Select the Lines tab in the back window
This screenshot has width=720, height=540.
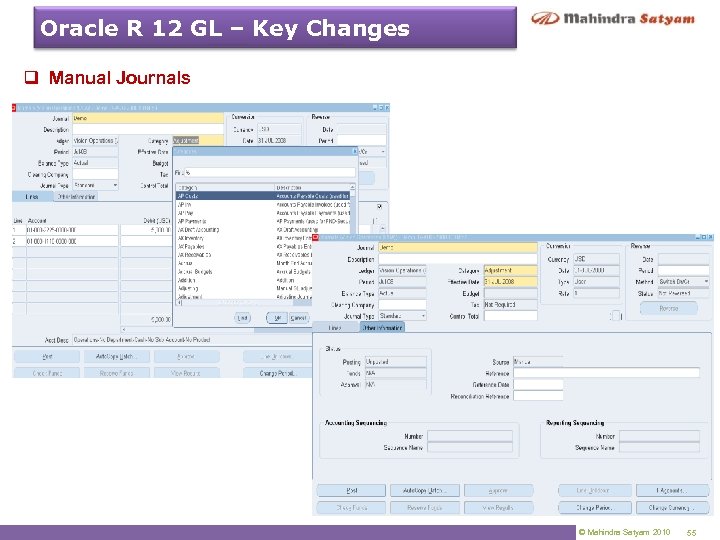32,197
